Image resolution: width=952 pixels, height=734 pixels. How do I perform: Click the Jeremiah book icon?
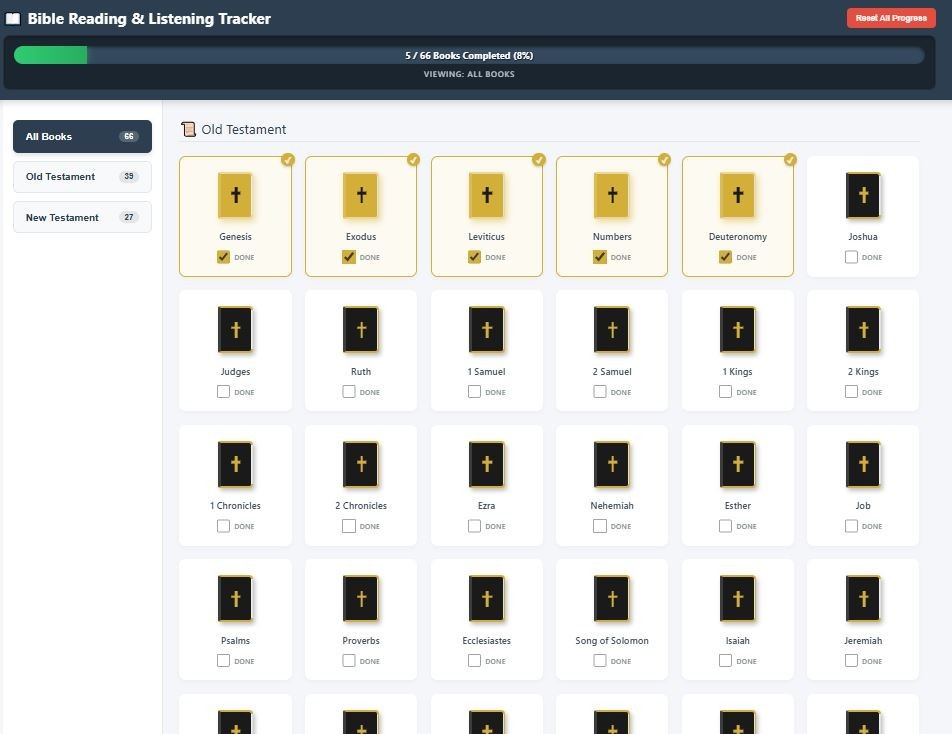pyautogui.click(x=863, y=599)
